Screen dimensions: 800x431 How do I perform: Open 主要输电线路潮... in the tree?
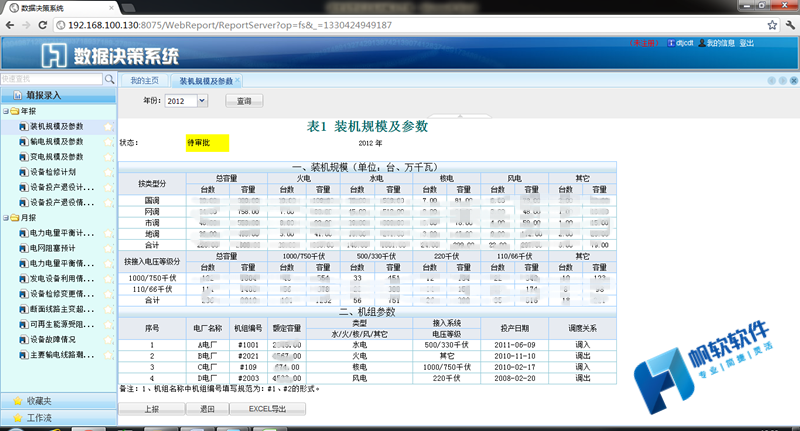point(62,355)
